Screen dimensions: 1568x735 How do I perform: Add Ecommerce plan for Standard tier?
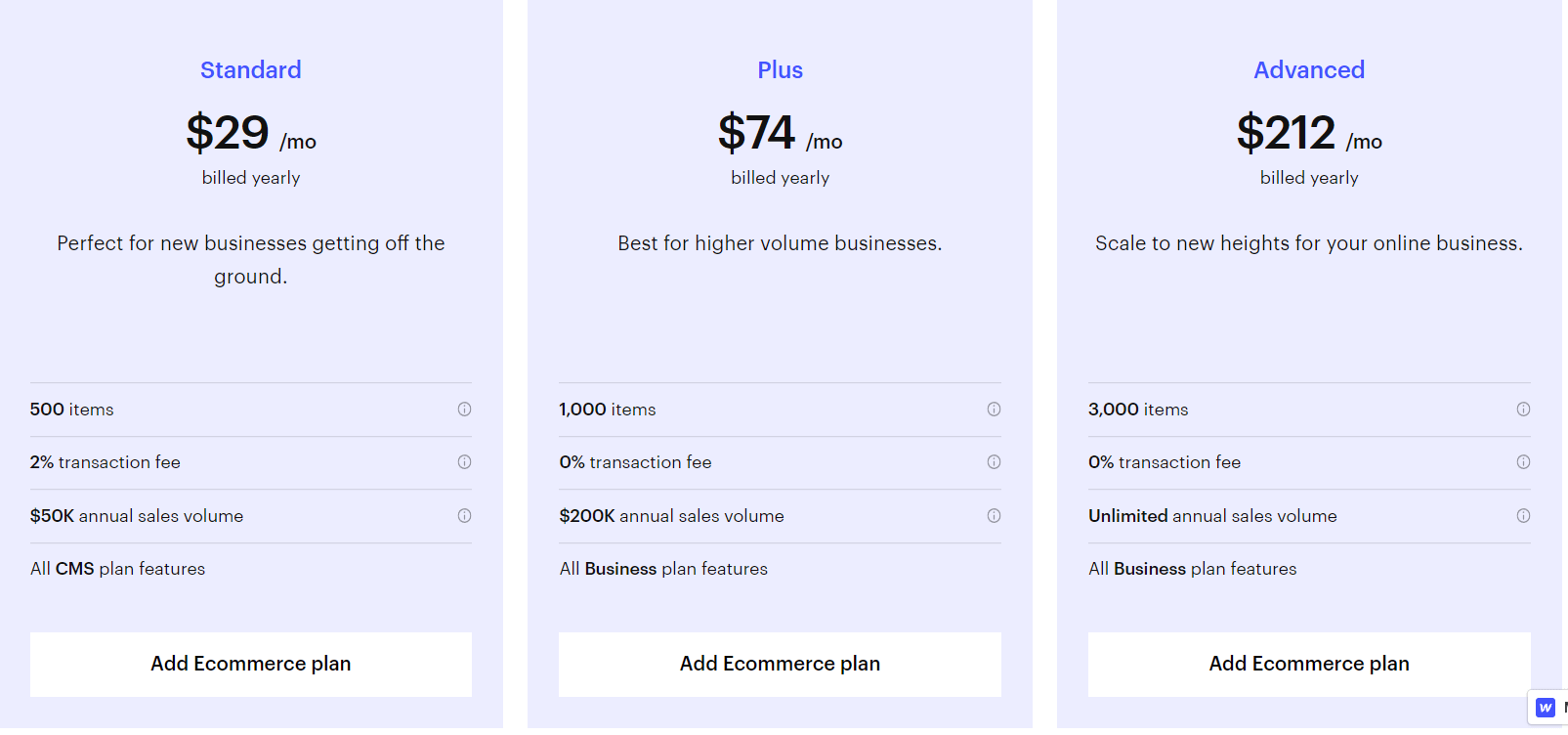[250, 664]
